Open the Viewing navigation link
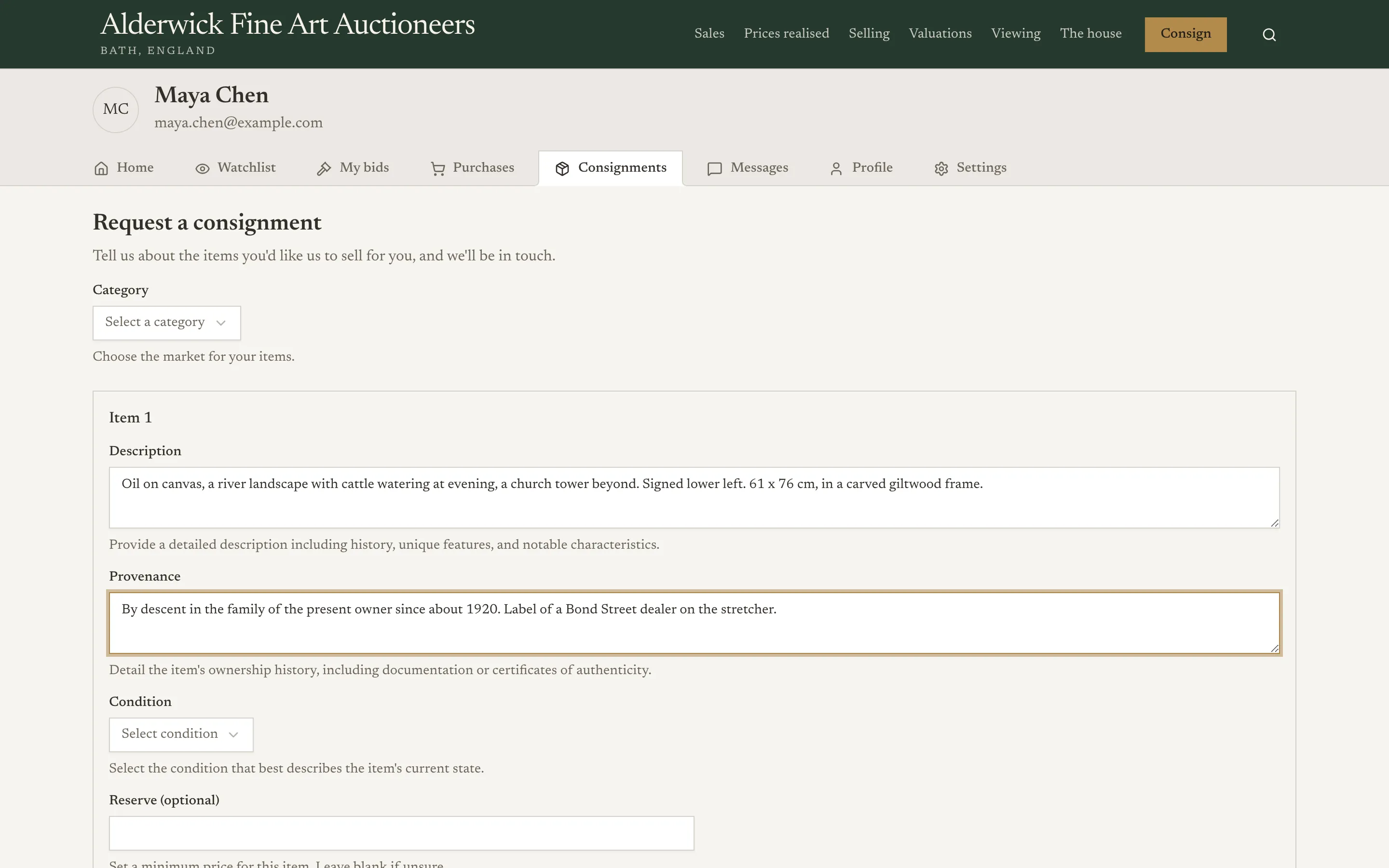 tap(1015, 33)
